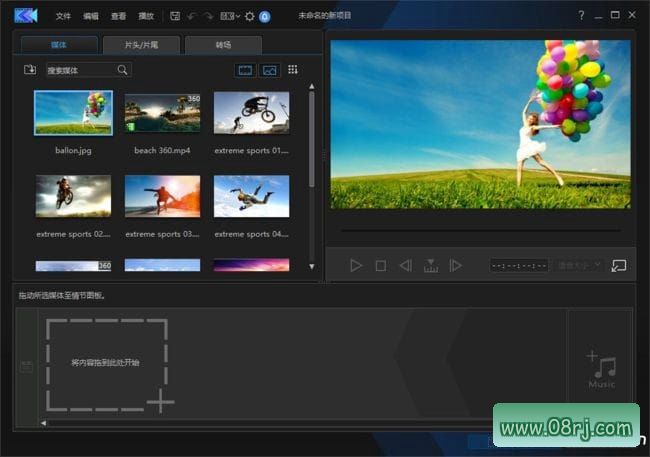Viewport: 650px width, 457px height.
Task: Select the ballon.jpg thumbnail
Action: (73, 113)
